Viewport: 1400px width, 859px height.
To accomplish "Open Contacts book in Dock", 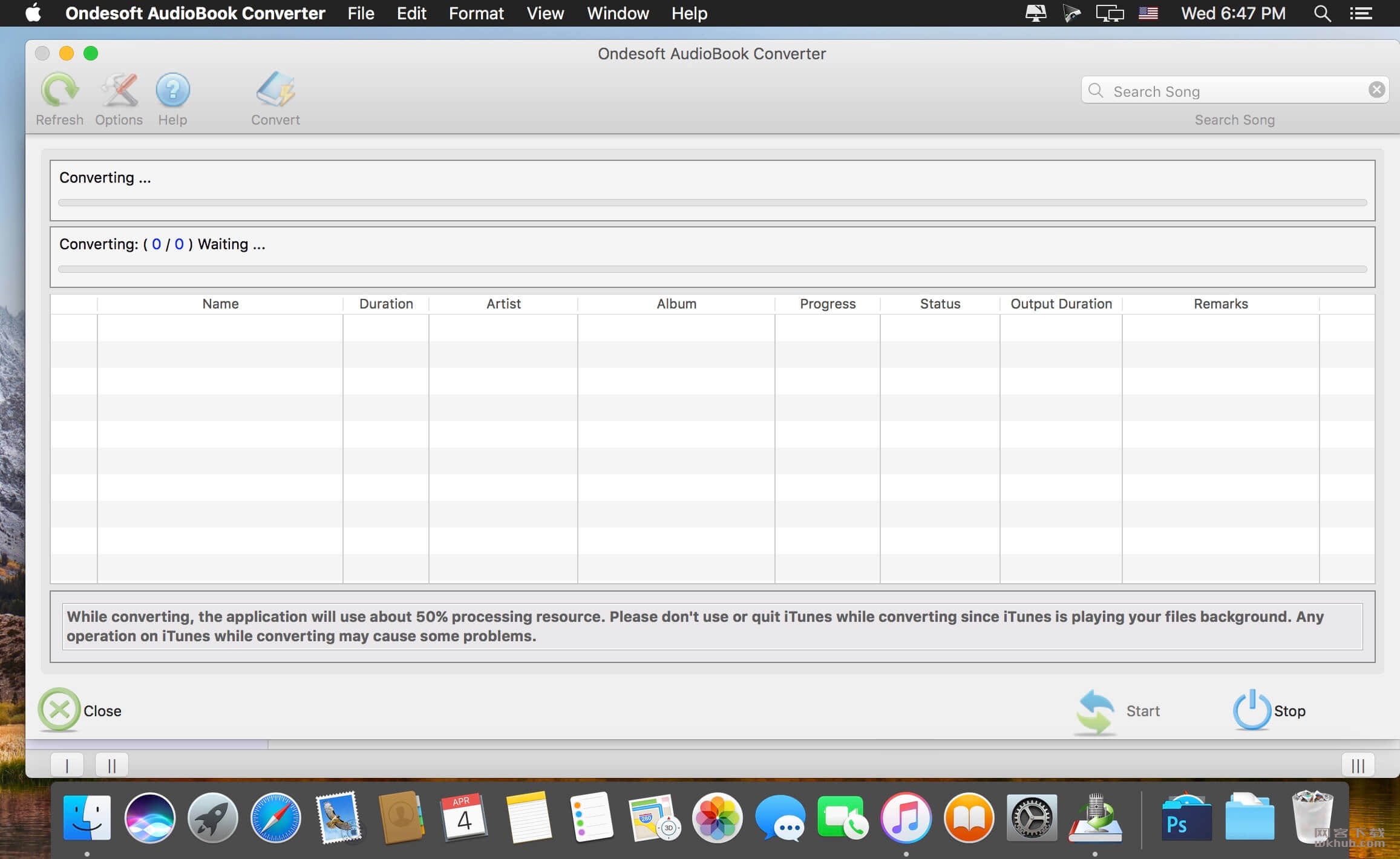I will click(x=401, y=818).
